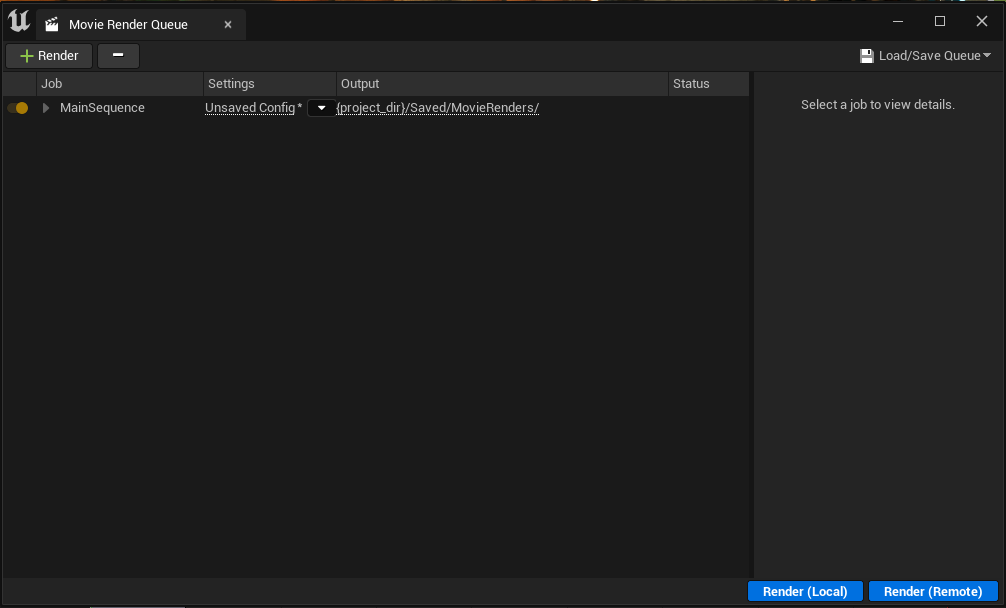Viewport: 1006px width, 608px height.
Task: Open the settings preset dropdown arrow
Action: tap(321, 108)
